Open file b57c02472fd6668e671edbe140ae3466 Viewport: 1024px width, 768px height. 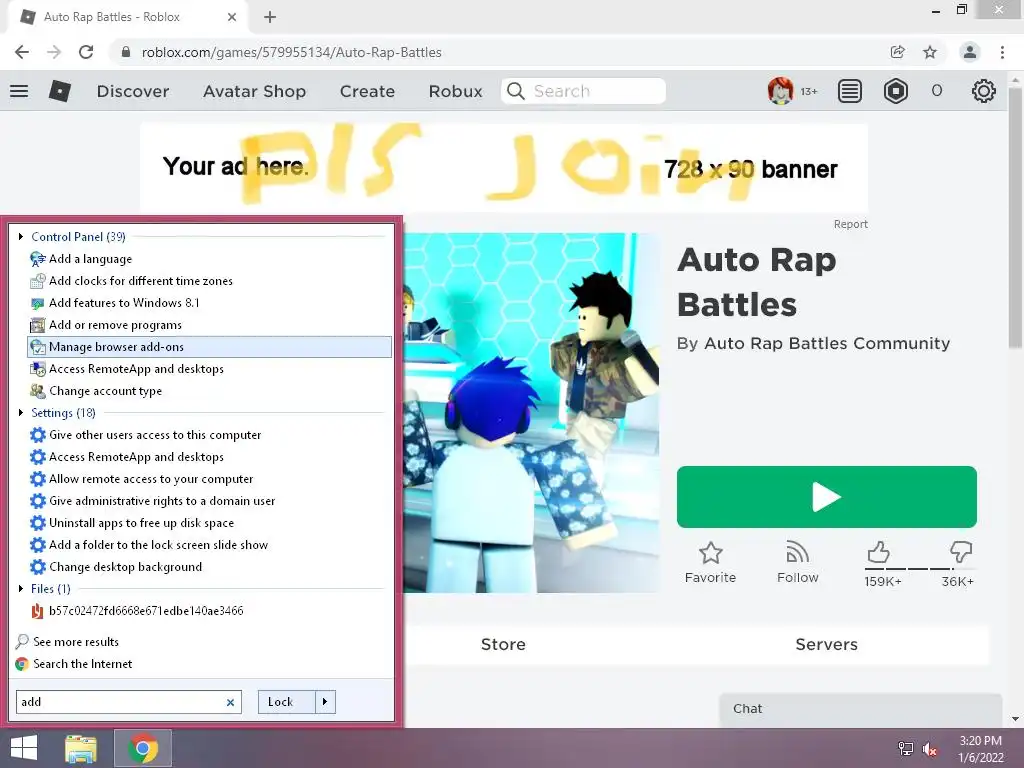point(146,611)
